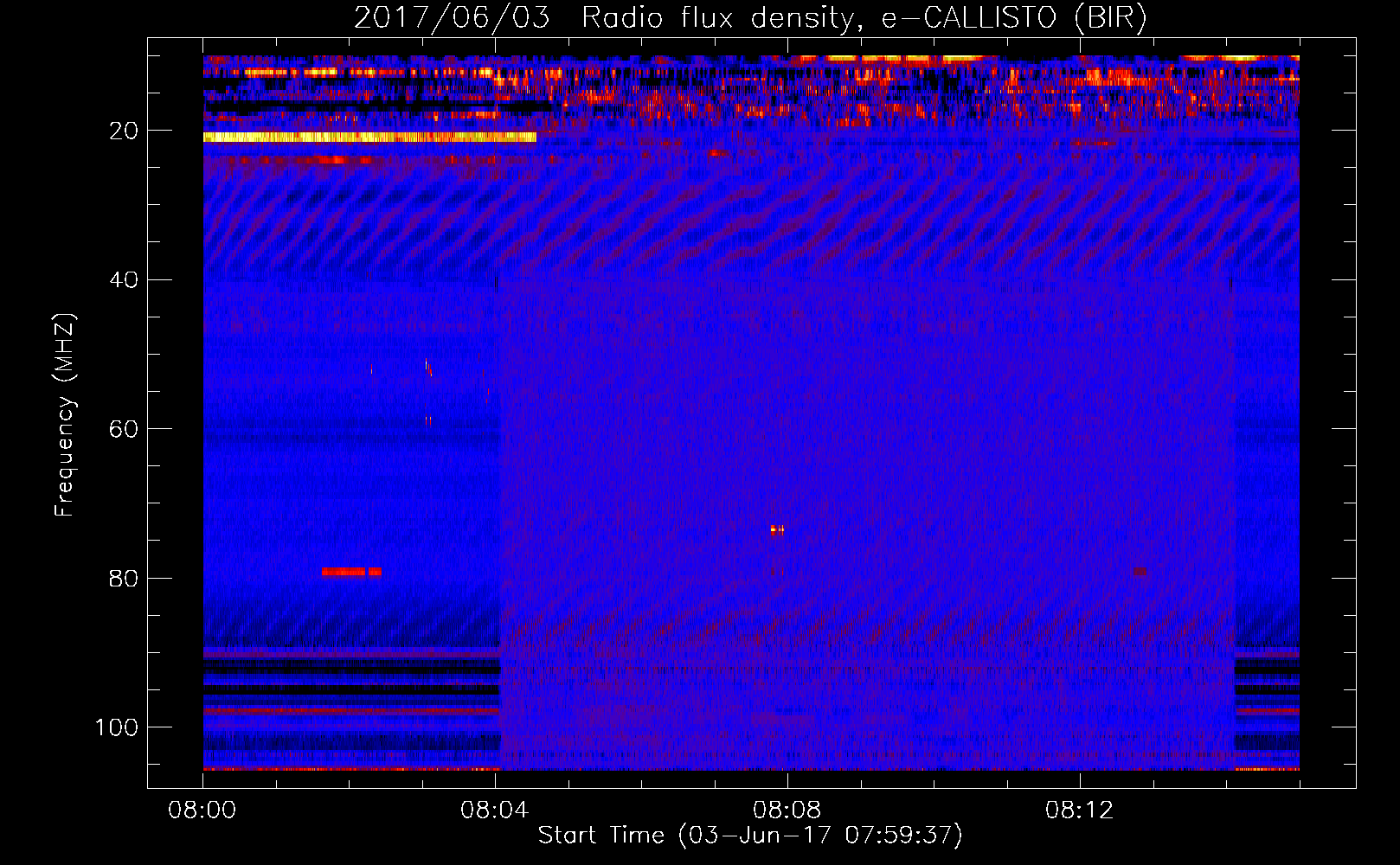The height and width of the screenshot is (865, 1400).
Task: Click the small red-yellow spot near 08:08
Action: coord(777,530)
